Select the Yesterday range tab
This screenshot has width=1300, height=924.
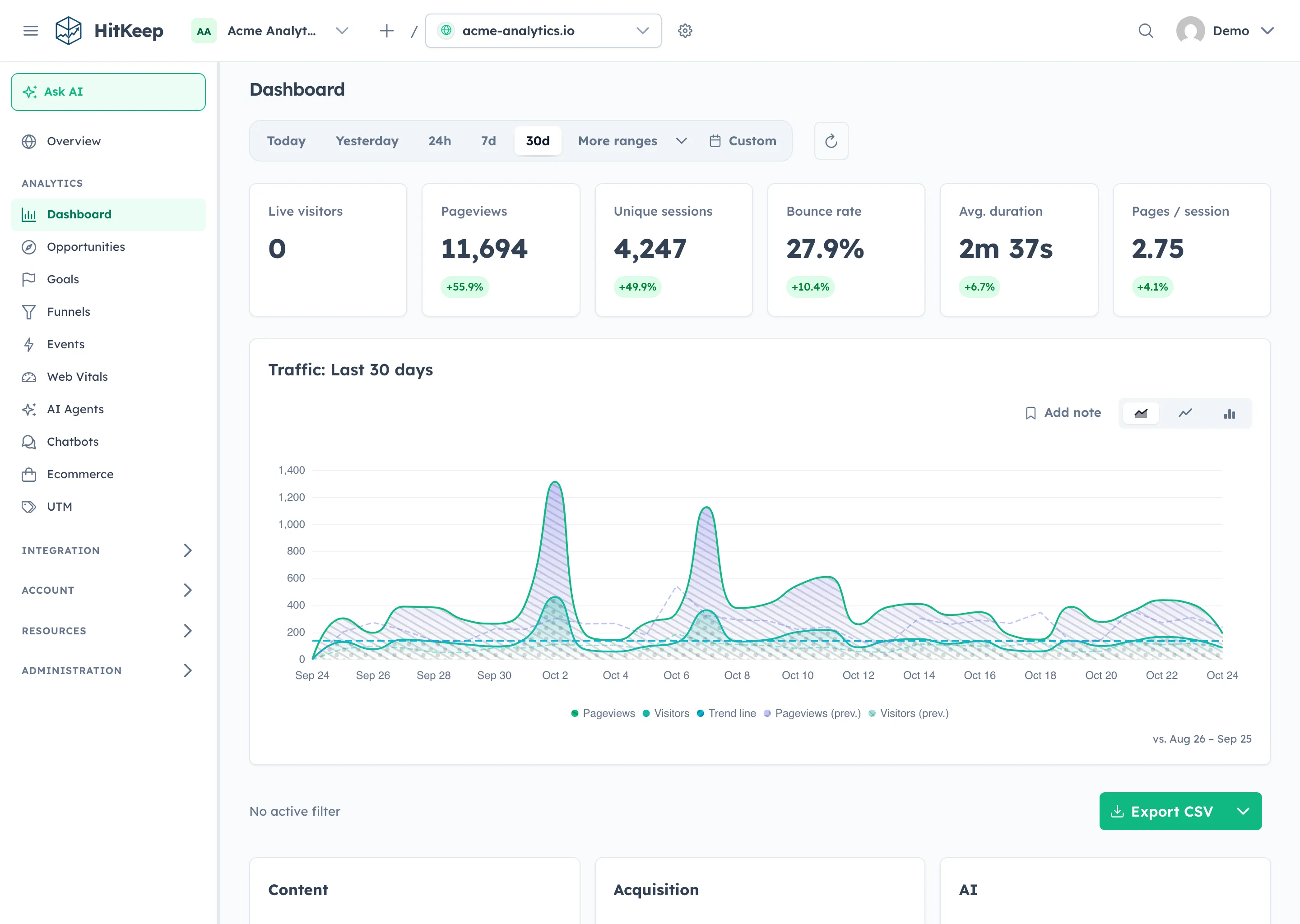click(367, 140)
